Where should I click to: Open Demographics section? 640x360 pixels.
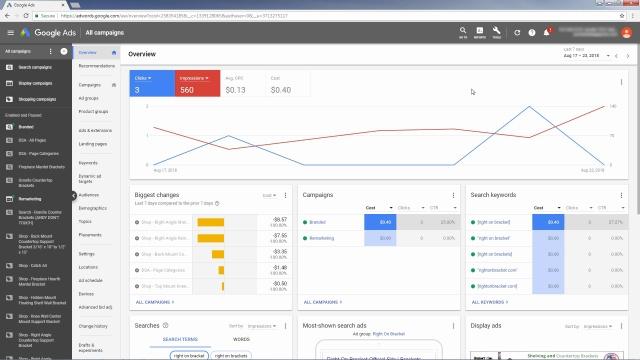93,208
